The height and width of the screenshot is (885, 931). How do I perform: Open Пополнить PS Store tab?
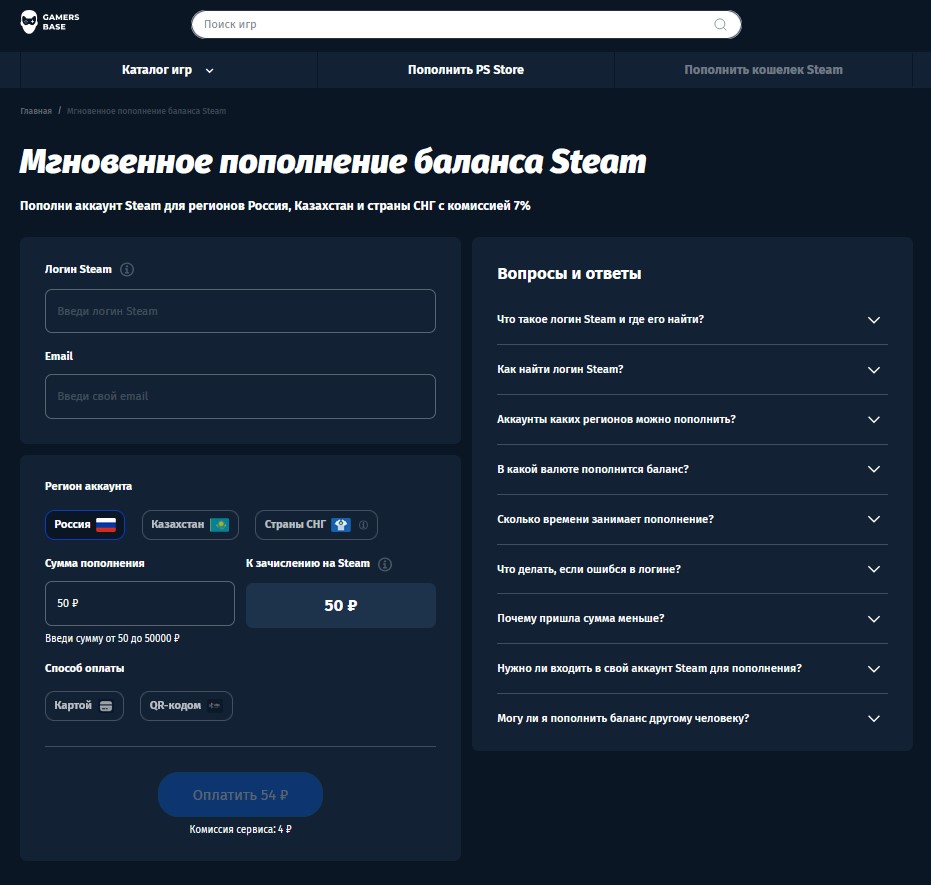click(466, 70)
